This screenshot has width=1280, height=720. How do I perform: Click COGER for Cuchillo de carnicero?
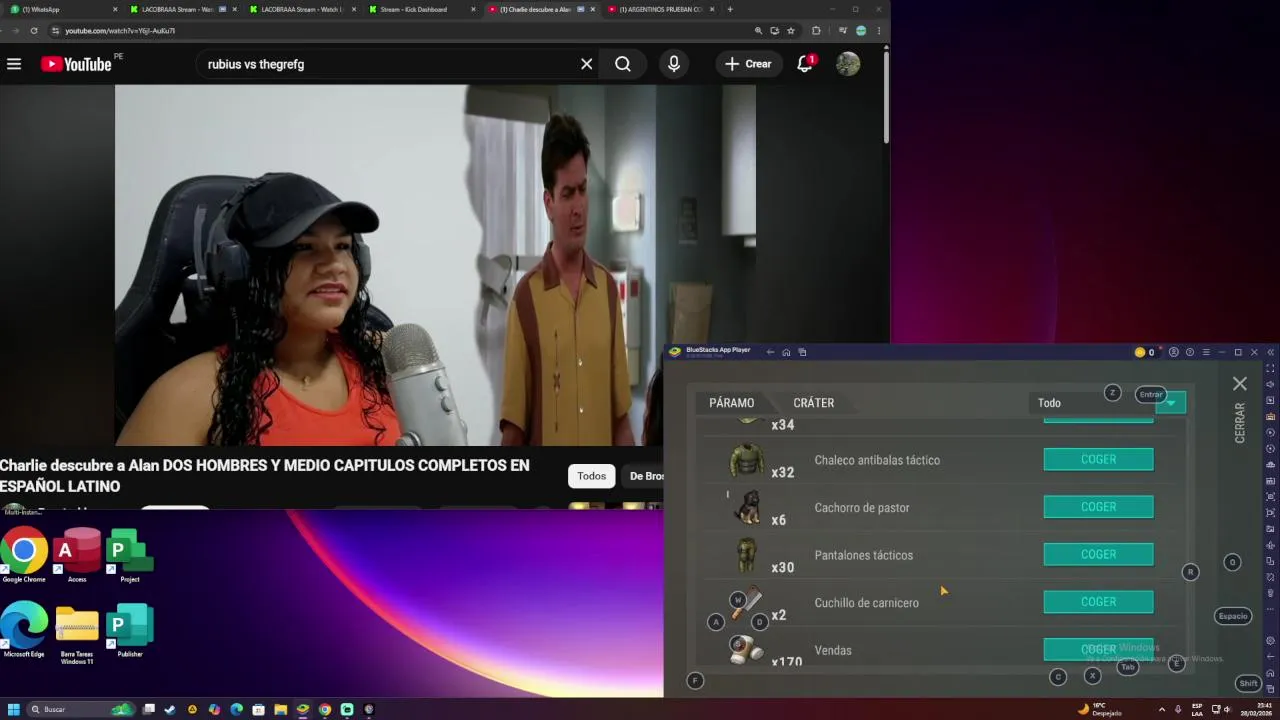point(1098,602)
